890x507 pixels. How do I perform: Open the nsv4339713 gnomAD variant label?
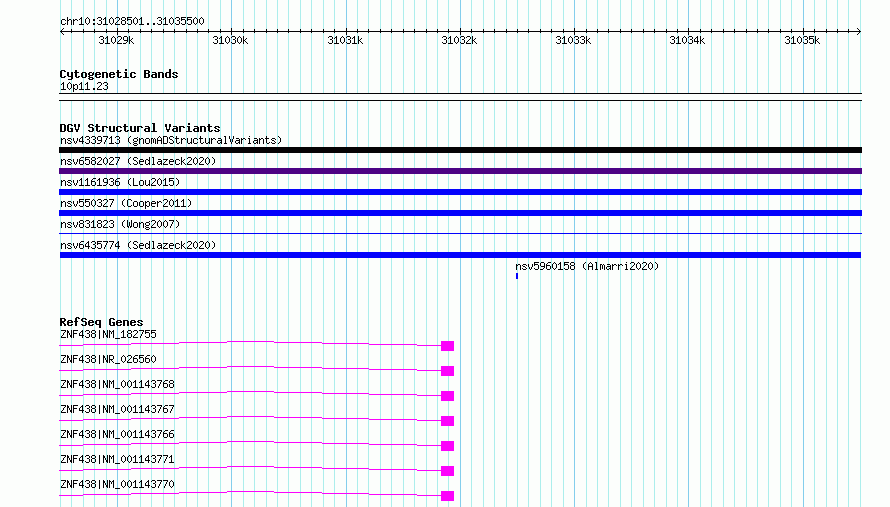[171, 140]
